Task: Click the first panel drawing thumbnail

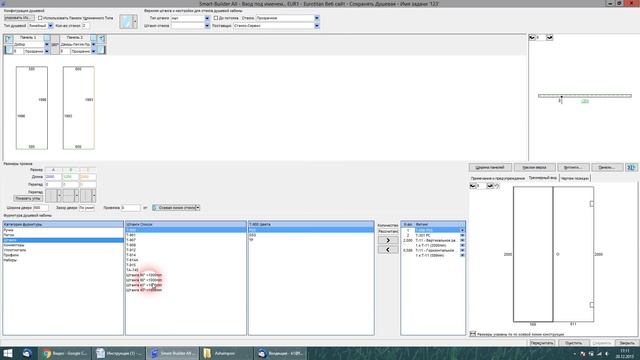Action: point(32,108)
